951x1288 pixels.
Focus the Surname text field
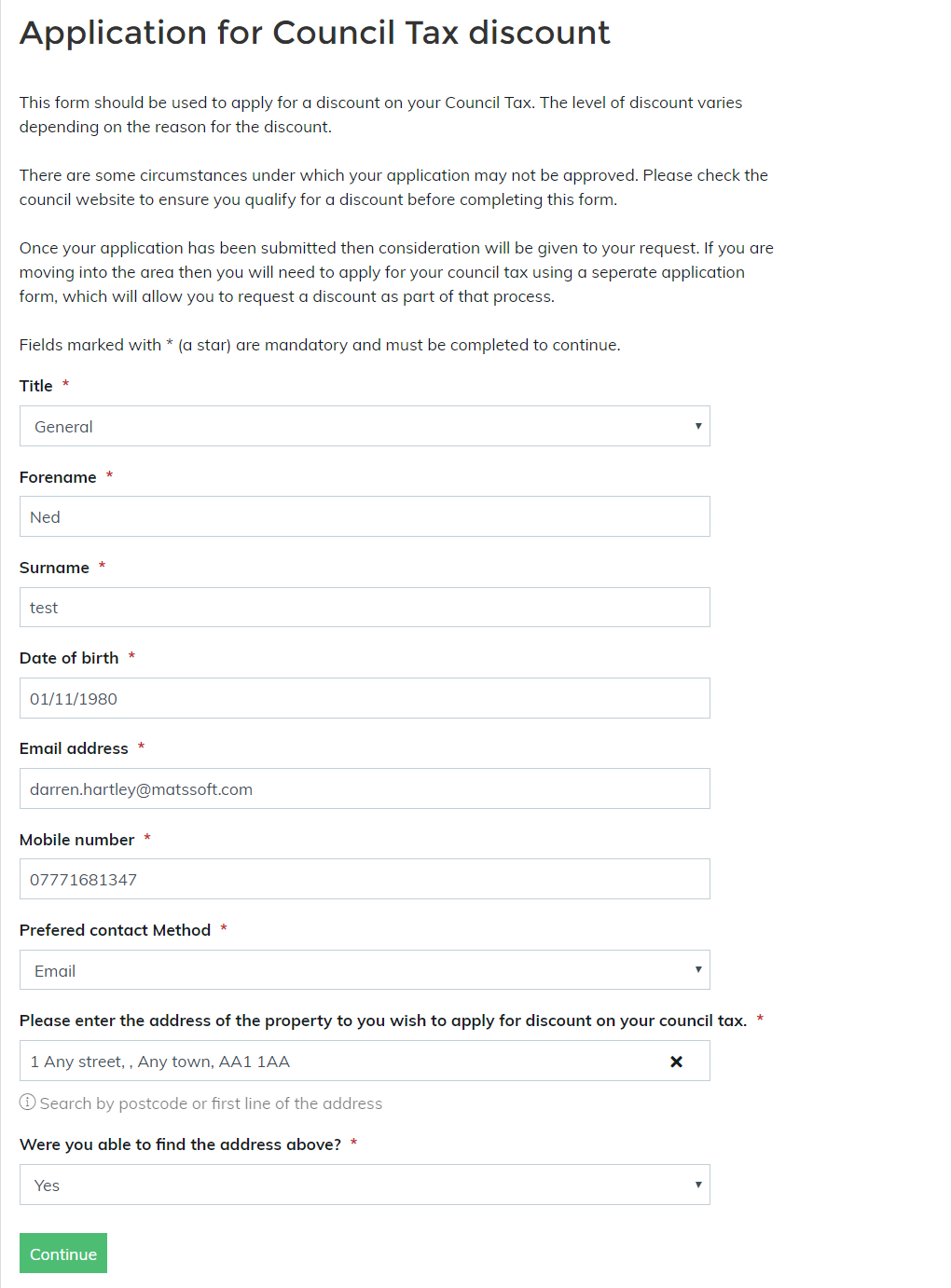[x=365, y=608]
